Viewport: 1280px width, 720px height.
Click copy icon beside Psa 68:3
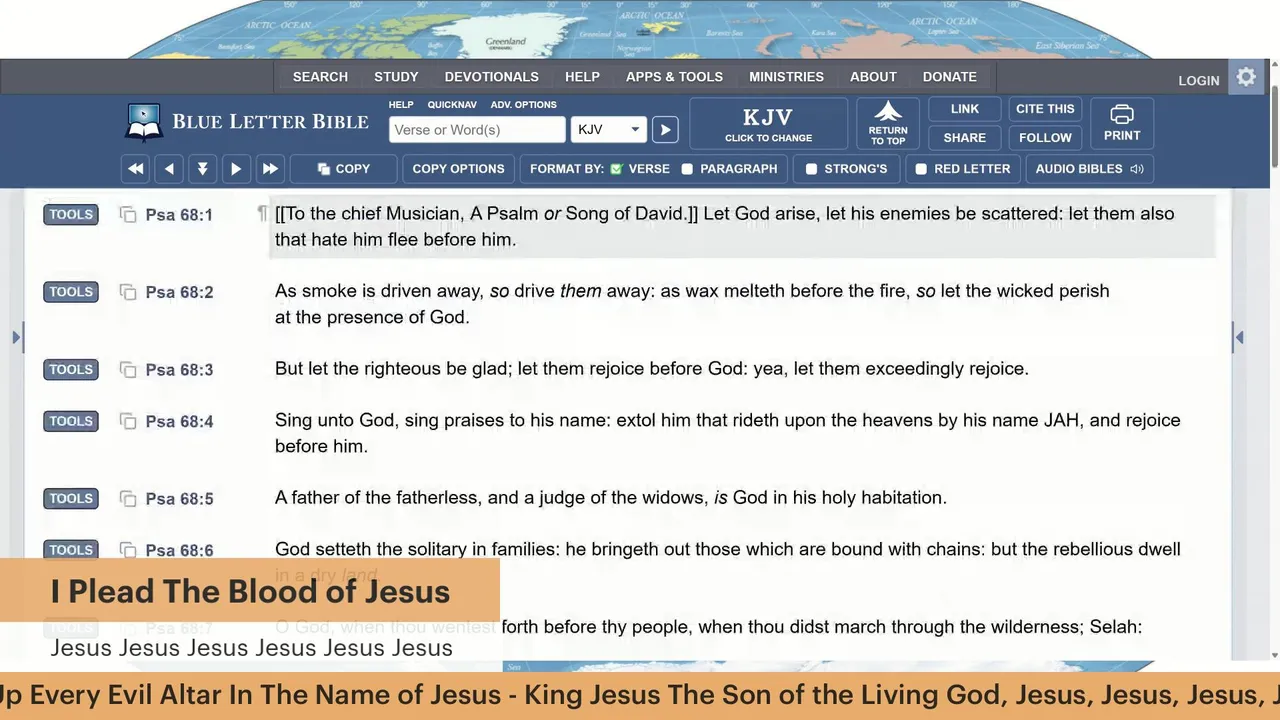pyautogui.click(x=128, y=370)
